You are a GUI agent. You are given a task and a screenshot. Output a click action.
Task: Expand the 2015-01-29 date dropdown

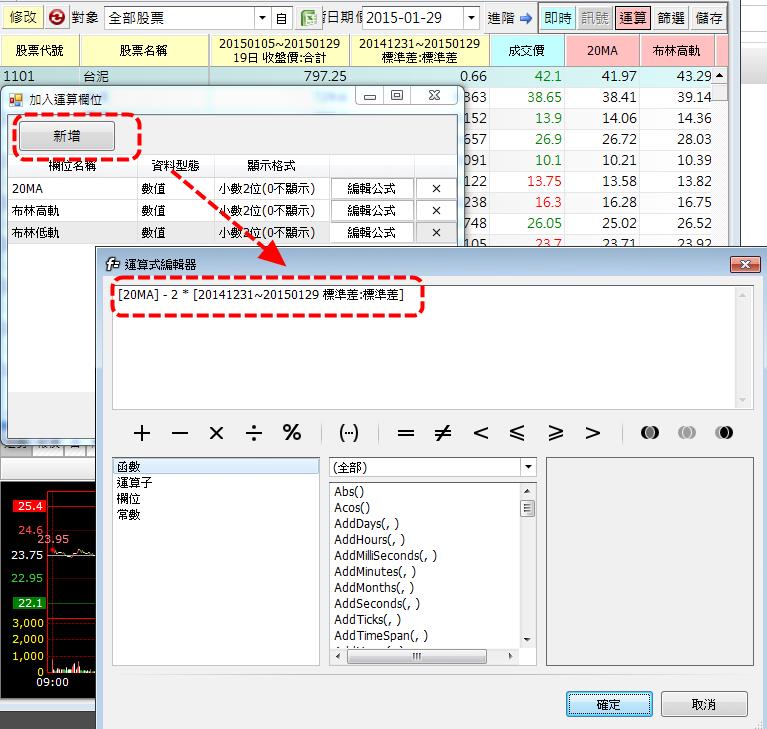pyautogui.click(x=471, y=18)
